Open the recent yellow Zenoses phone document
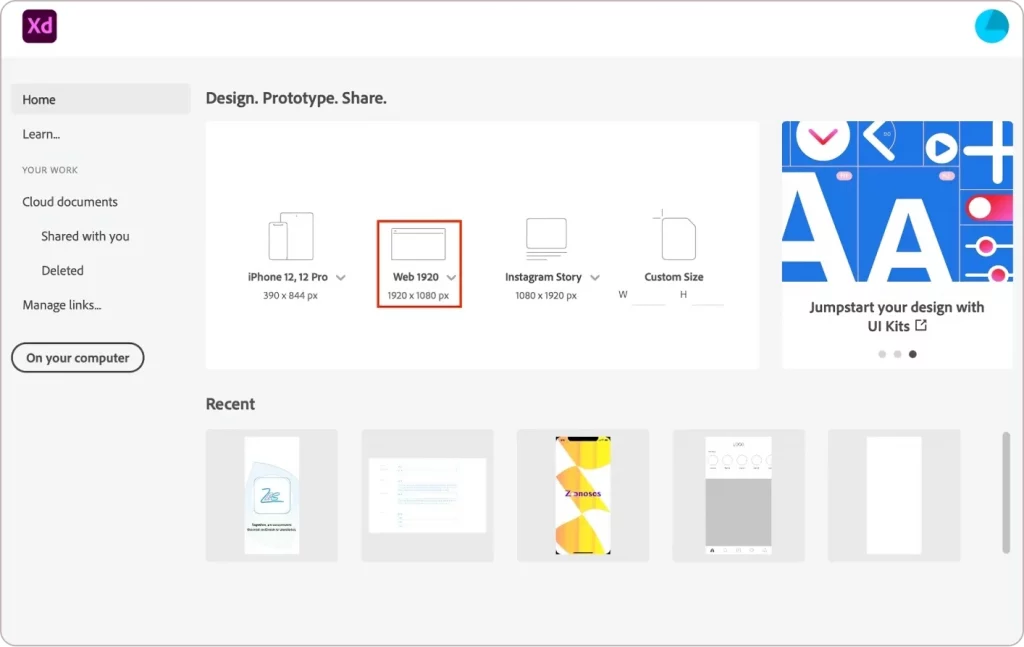Image resolution: width=1024 pixels, height=647 pixels. point(583,496)
